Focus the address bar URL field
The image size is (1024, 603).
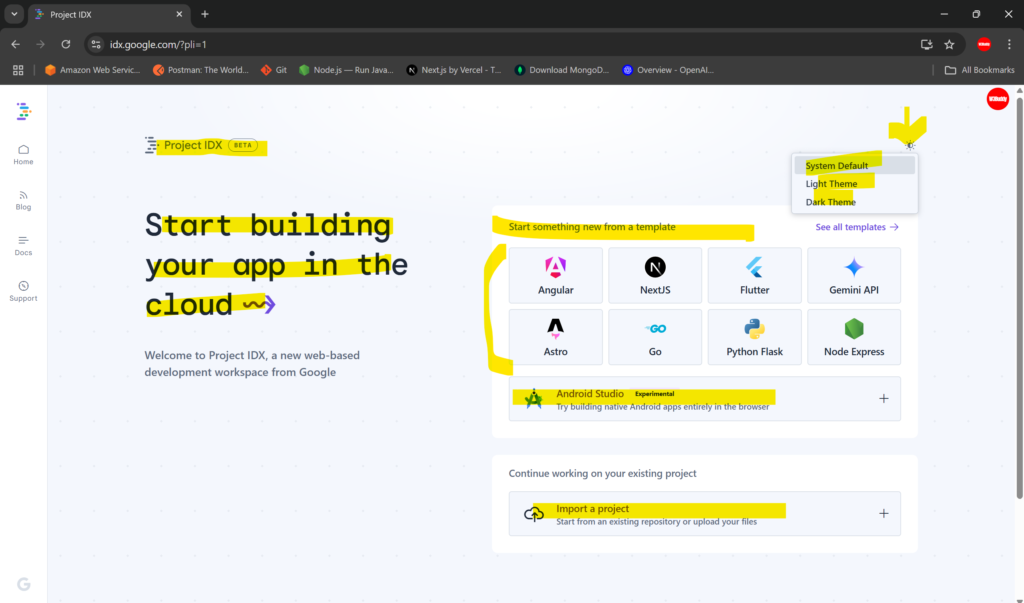(509, 44)
